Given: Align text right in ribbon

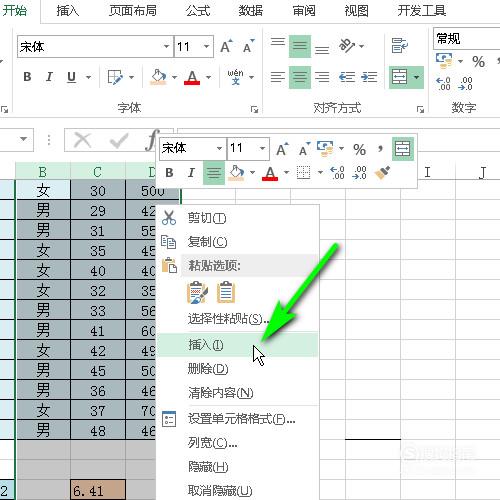Looking at the screenshot, I should [322, 77].
